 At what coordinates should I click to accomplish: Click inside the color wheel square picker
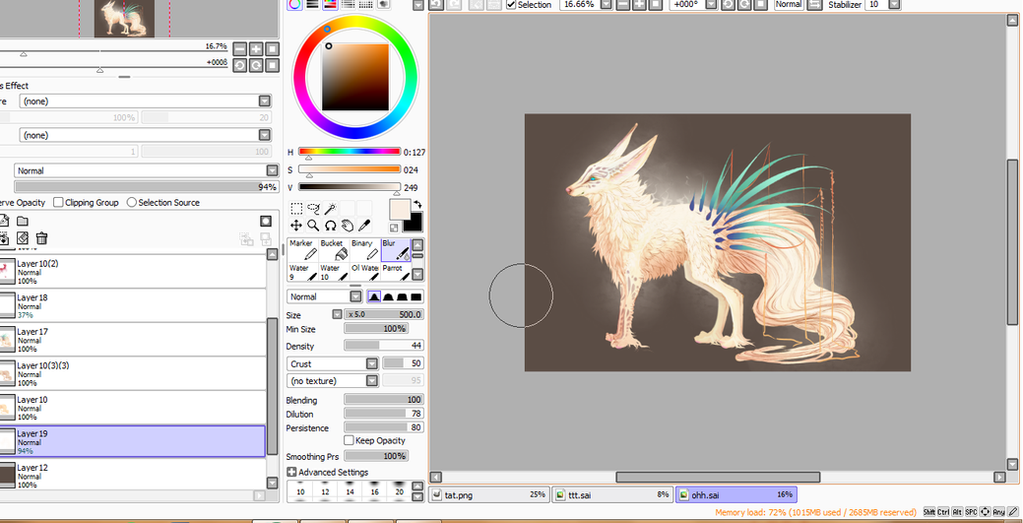(x=356, y=77)
